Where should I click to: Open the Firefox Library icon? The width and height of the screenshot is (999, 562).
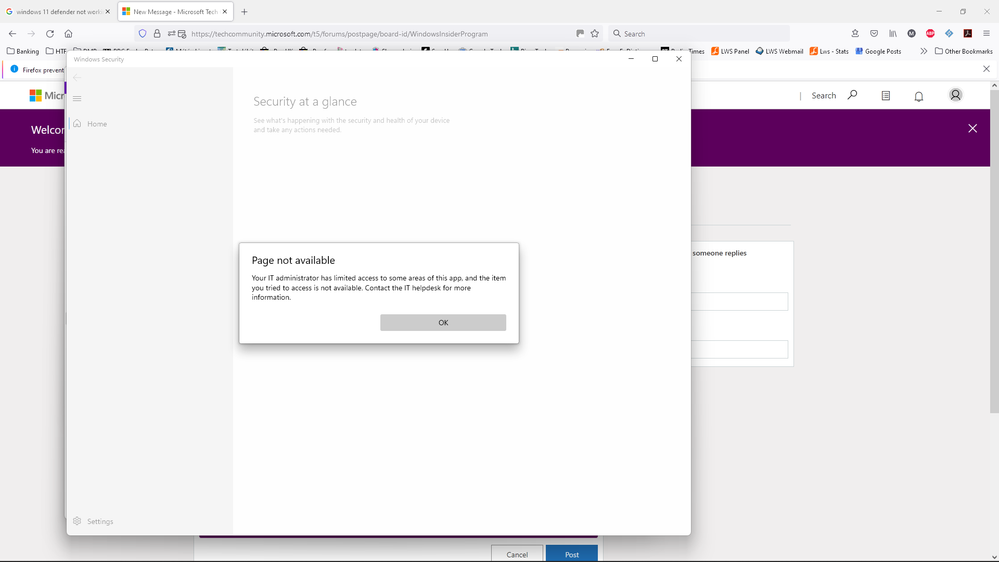click(893, 34)
